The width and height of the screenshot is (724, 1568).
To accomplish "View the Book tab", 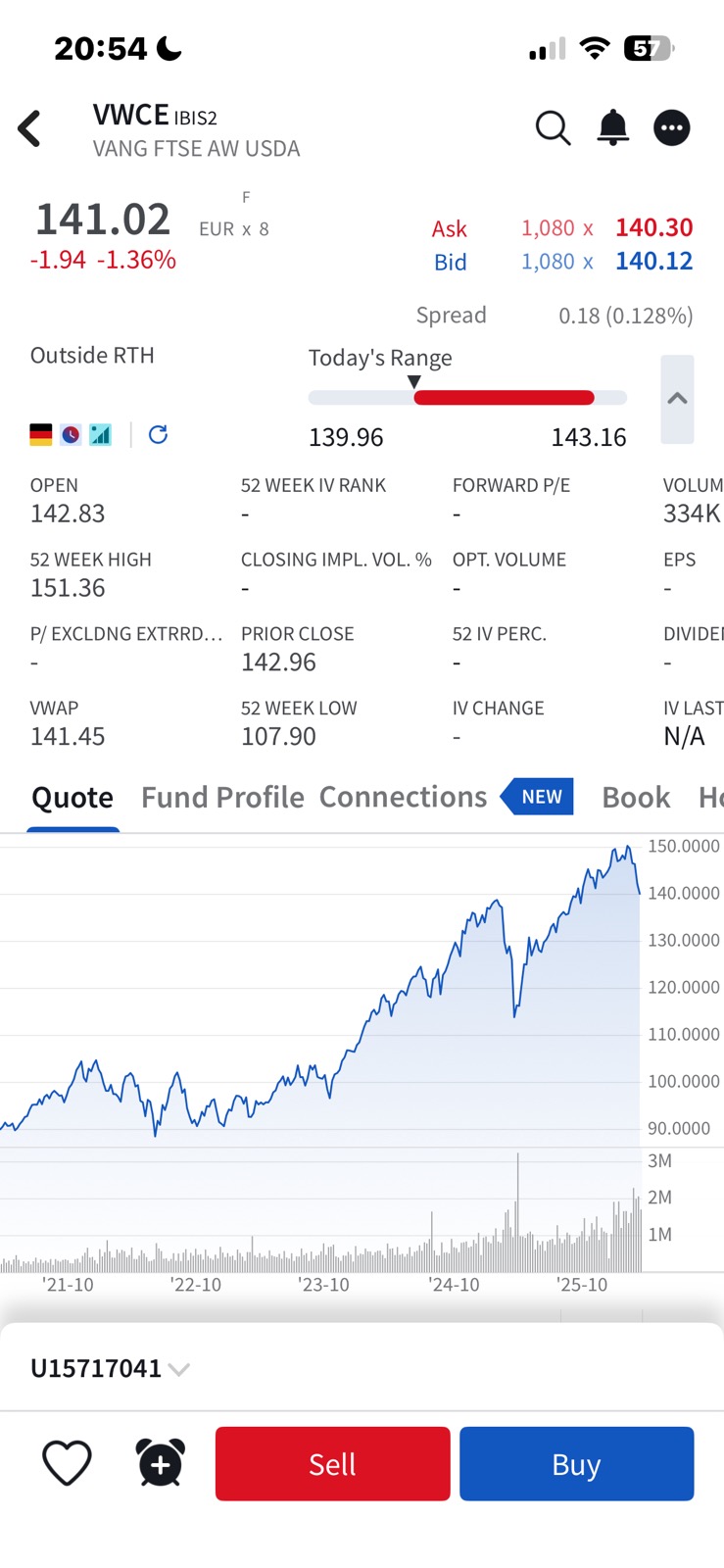I will (635, 797).
